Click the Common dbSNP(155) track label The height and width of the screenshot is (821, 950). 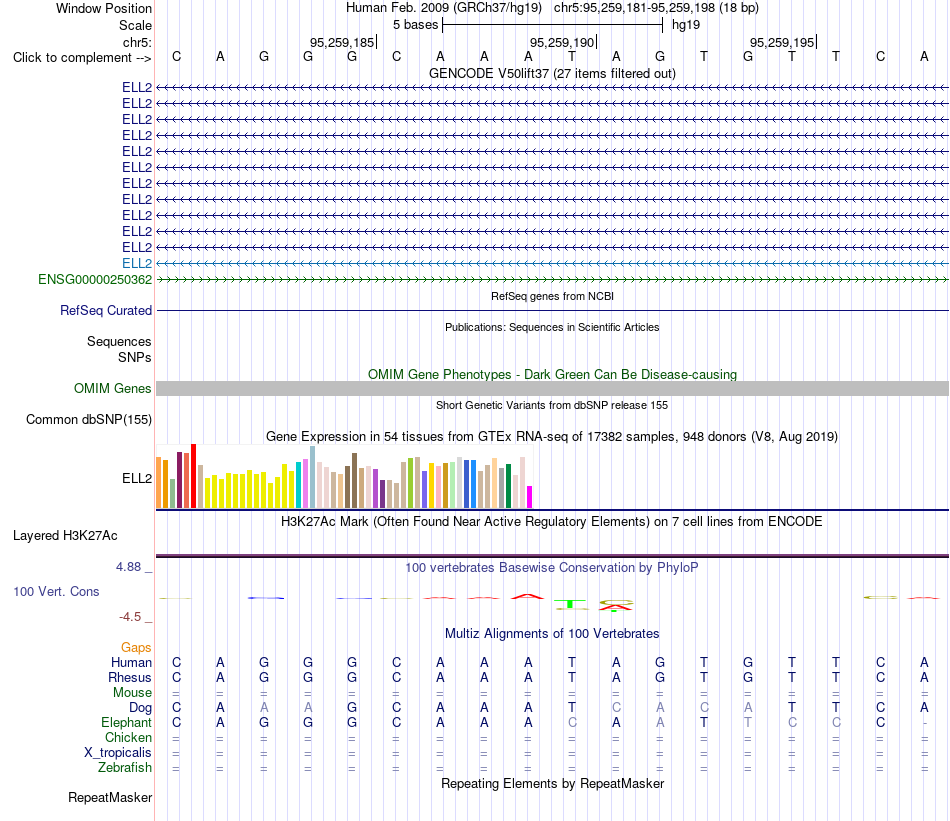[89, 419]
